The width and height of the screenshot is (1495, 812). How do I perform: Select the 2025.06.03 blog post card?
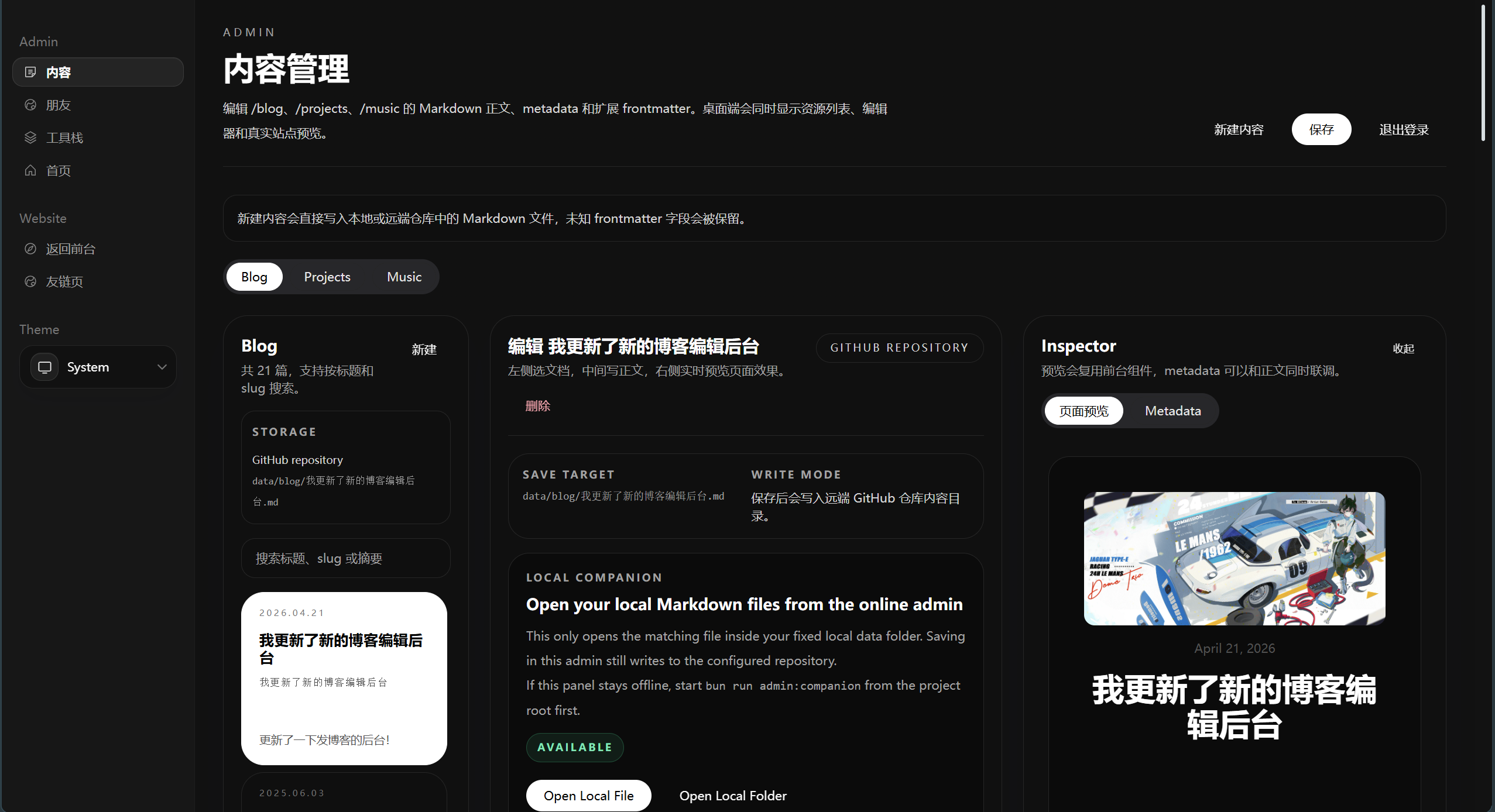[x=344, y=793]
